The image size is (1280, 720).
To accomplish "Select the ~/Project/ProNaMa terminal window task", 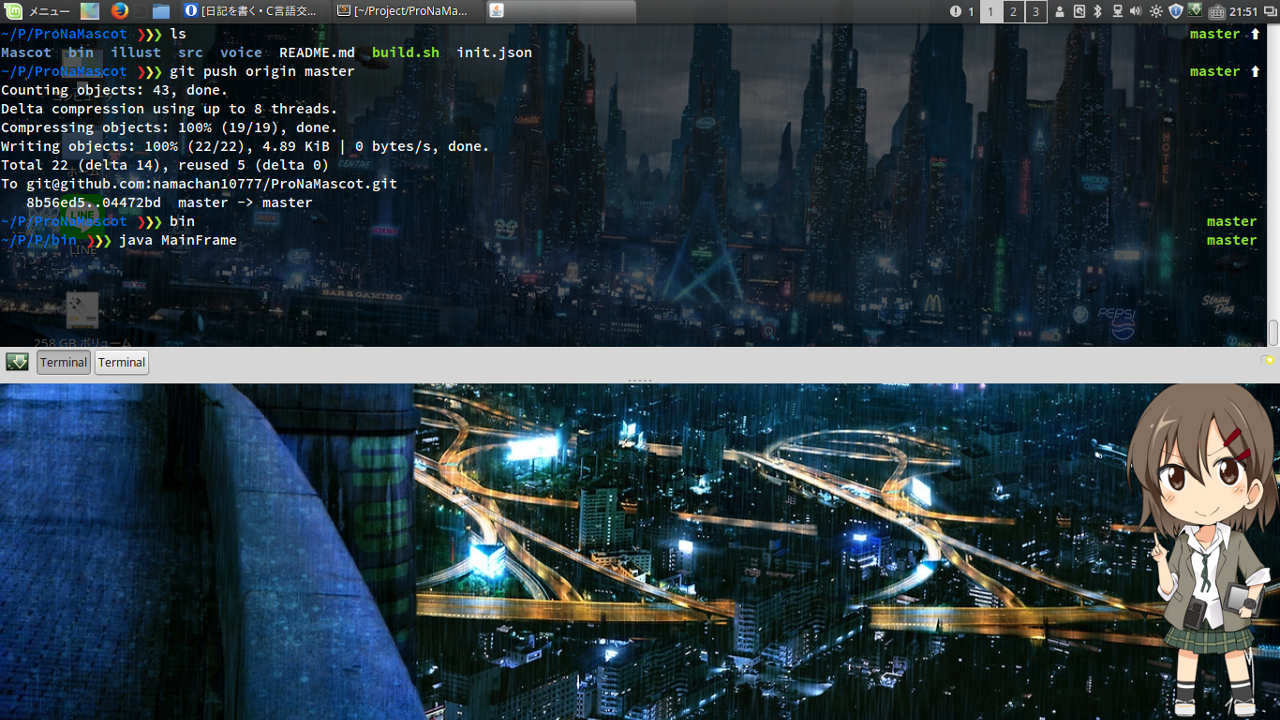I will pos(404,11).
